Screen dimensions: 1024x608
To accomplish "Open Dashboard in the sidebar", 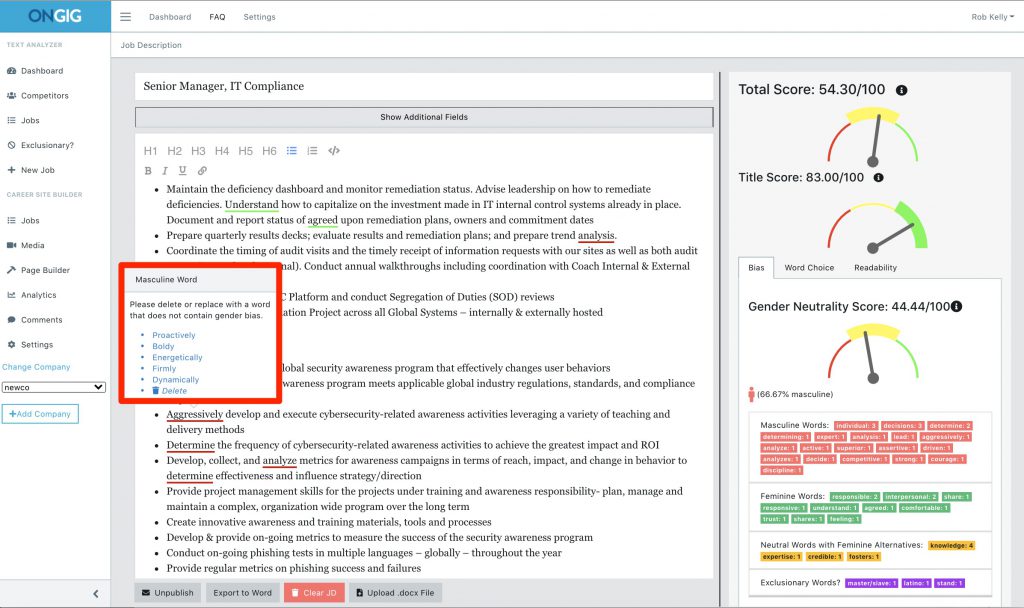I will 35,71.
